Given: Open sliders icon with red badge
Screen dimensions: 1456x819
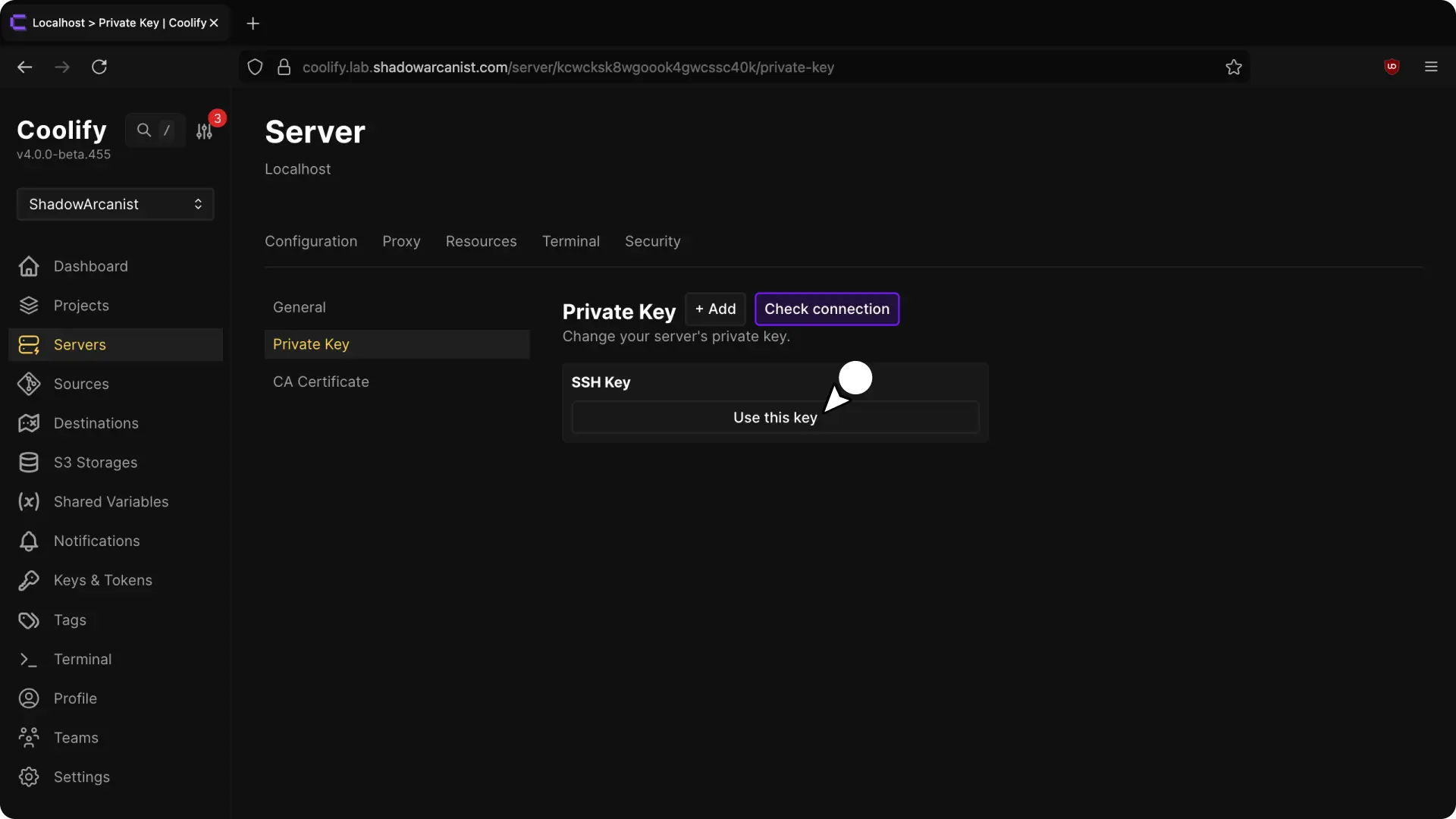Looking at the screenshot, I should tap(204, 131).
